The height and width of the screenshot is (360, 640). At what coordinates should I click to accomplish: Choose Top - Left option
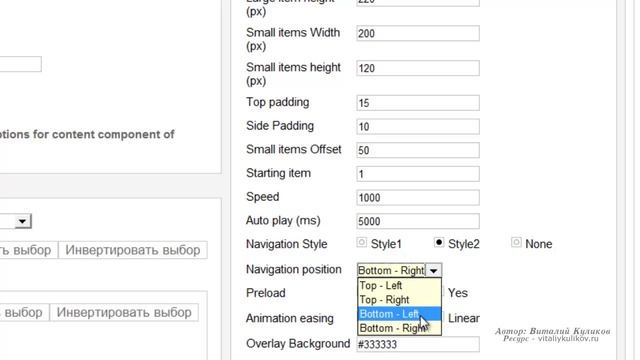coord(399,286)
